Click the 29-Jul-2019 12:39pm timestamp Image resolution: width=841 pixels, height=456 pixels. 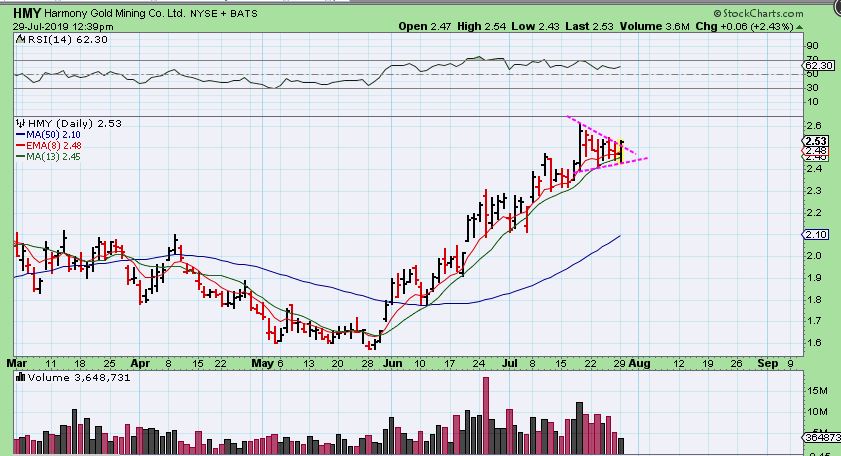click(63, 27)
